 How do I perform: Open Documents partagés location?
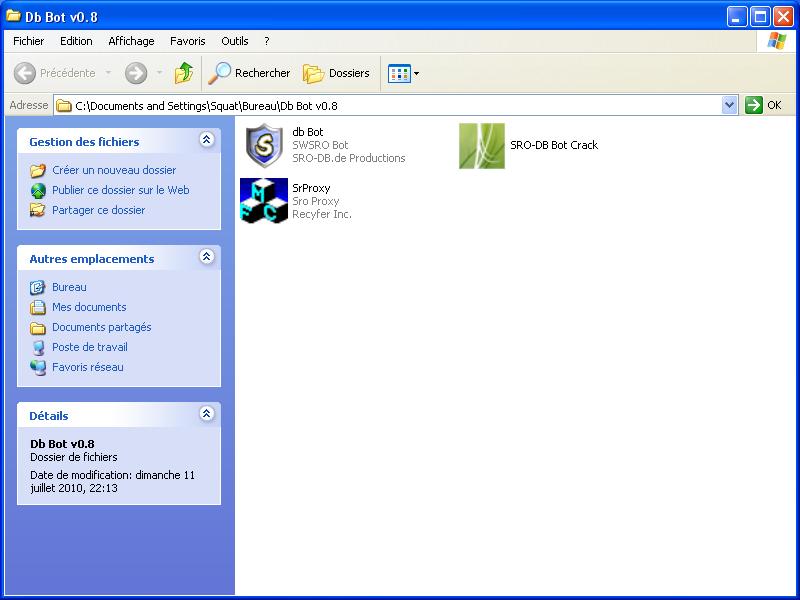[102, 327]
